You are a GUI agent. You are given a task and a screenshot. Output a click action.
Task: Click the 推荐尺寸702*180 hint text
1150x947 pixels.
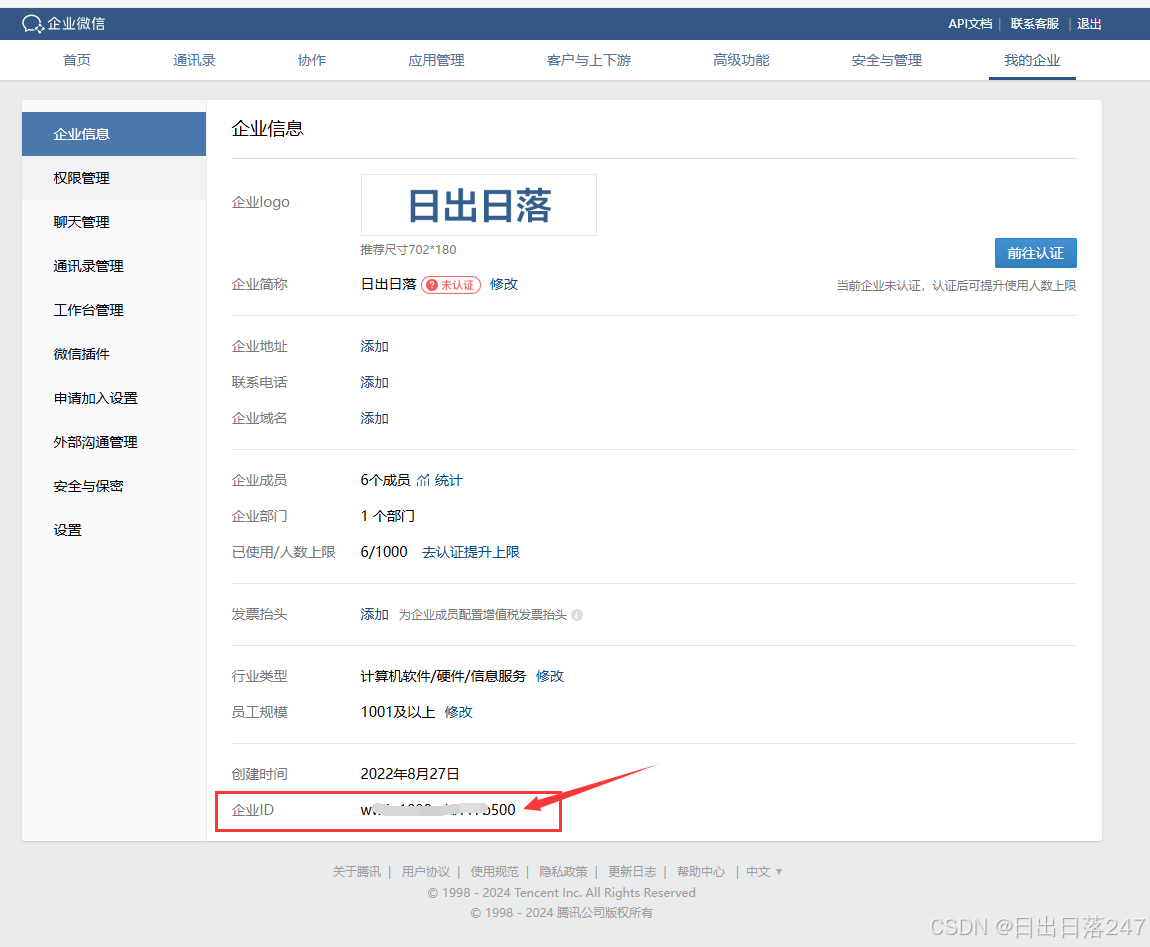[408, 249]
